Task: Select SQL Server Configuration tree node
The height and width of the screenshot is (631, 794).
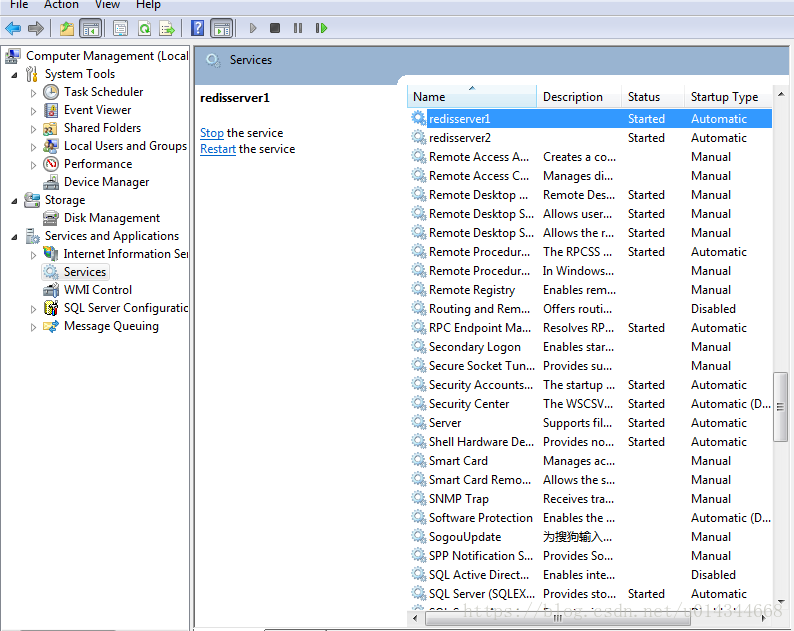Action: pyautogui.click(x=126, y=308)
